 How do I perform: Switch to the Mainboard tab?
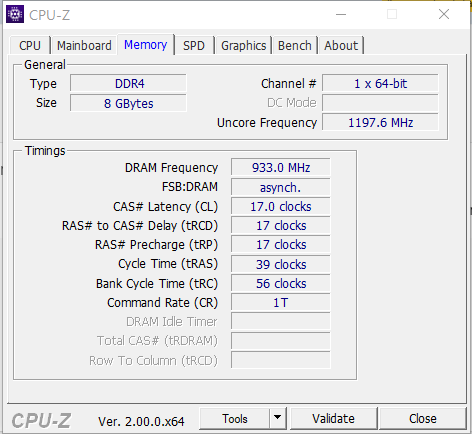pyautogui.click(x=84, y=45)
